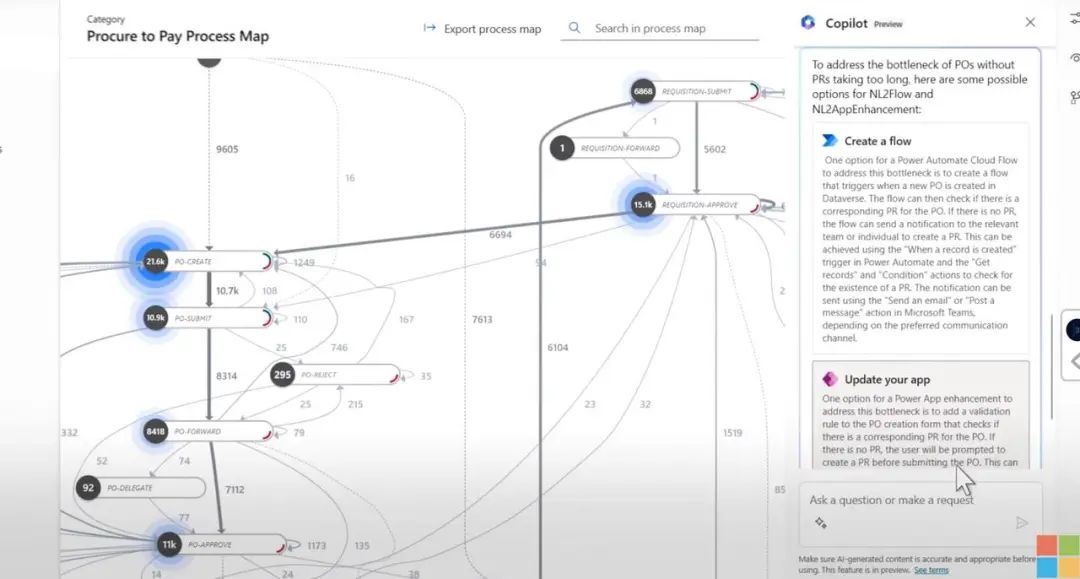
Task: Click the 215 edge label
Action: [x=355, y=404]
